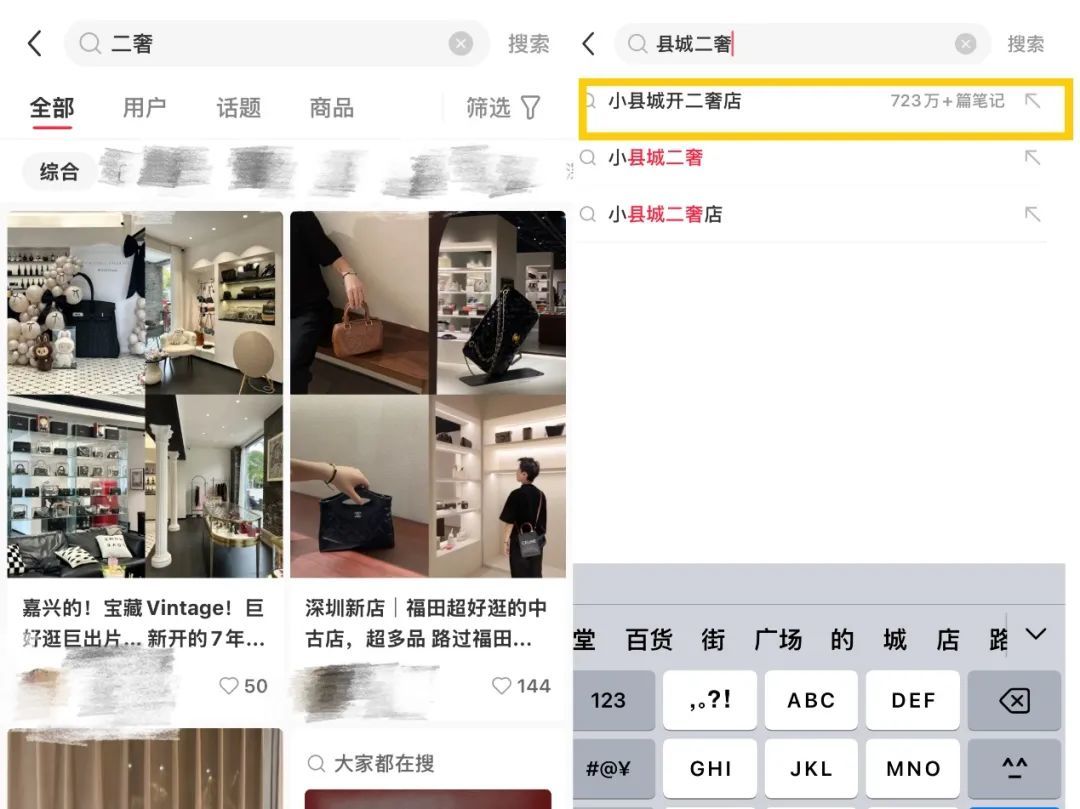Tap the backspace key on keyboard
This screenshot has width=1080, height=809.
pyautogui.click(x=1014, y=700)
